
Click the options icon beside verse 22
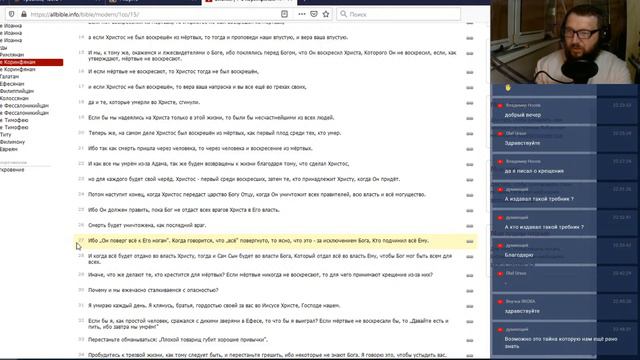[470, 164]
